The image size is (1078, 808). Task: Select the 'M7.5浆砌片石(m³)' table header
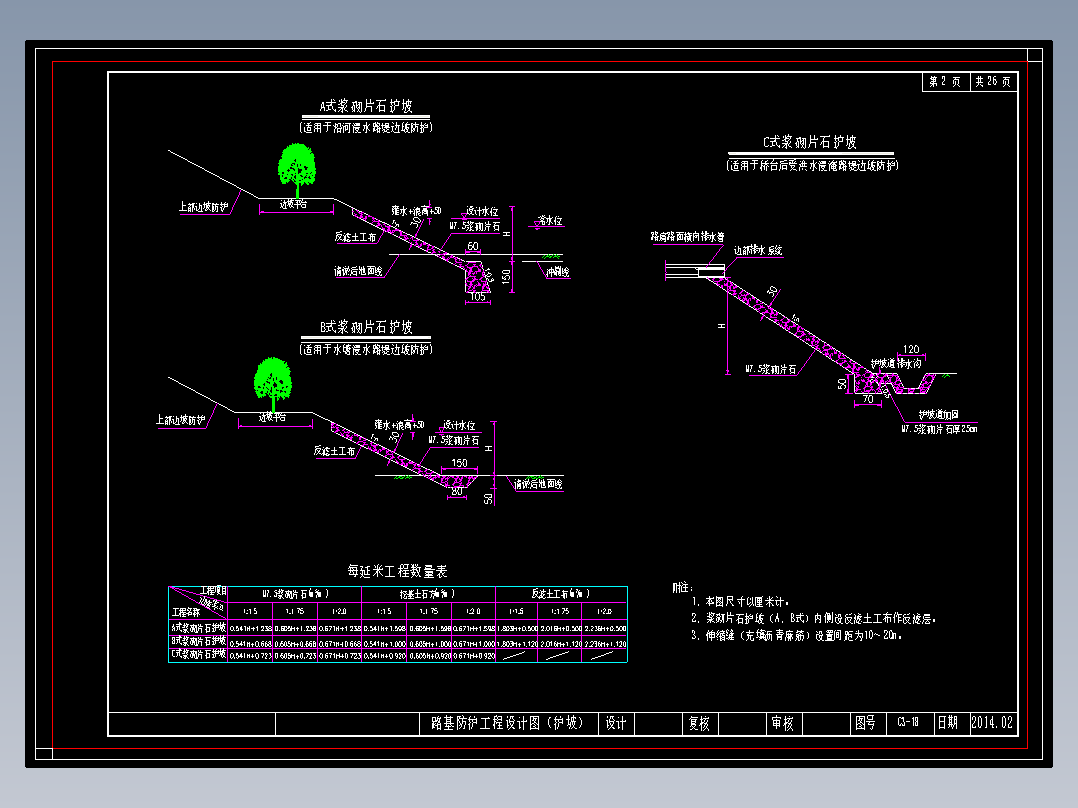[295, 593]
